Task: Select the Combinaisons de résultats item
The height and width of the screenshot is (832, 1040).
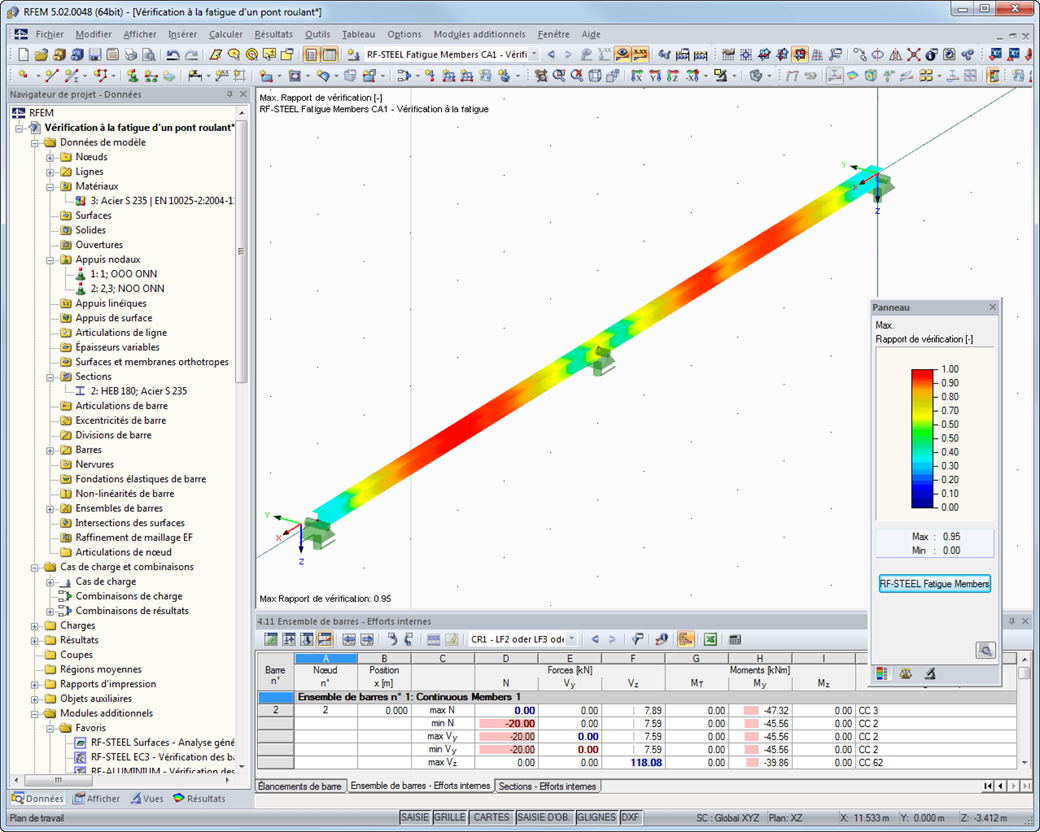Action: point(132,610)
